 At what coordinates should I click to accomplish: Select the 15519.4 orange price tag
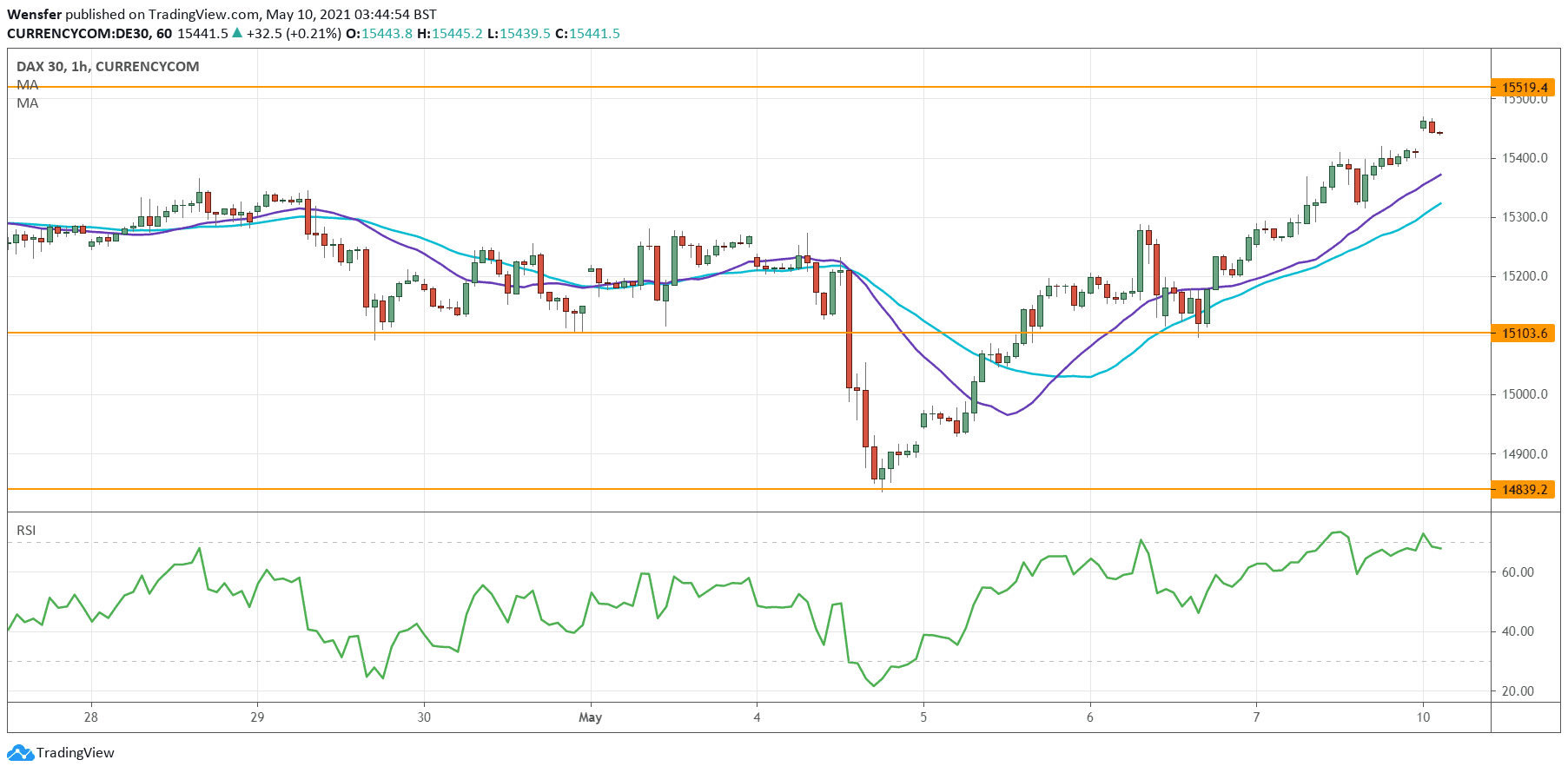pos(1525,88)
